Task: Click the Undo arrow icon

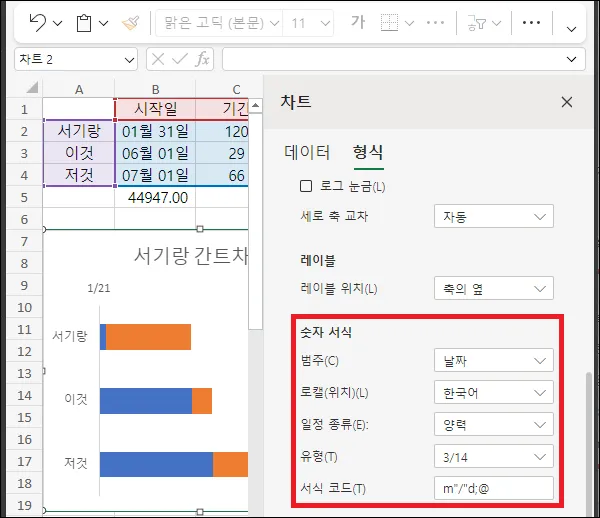Action: point(37,22)
